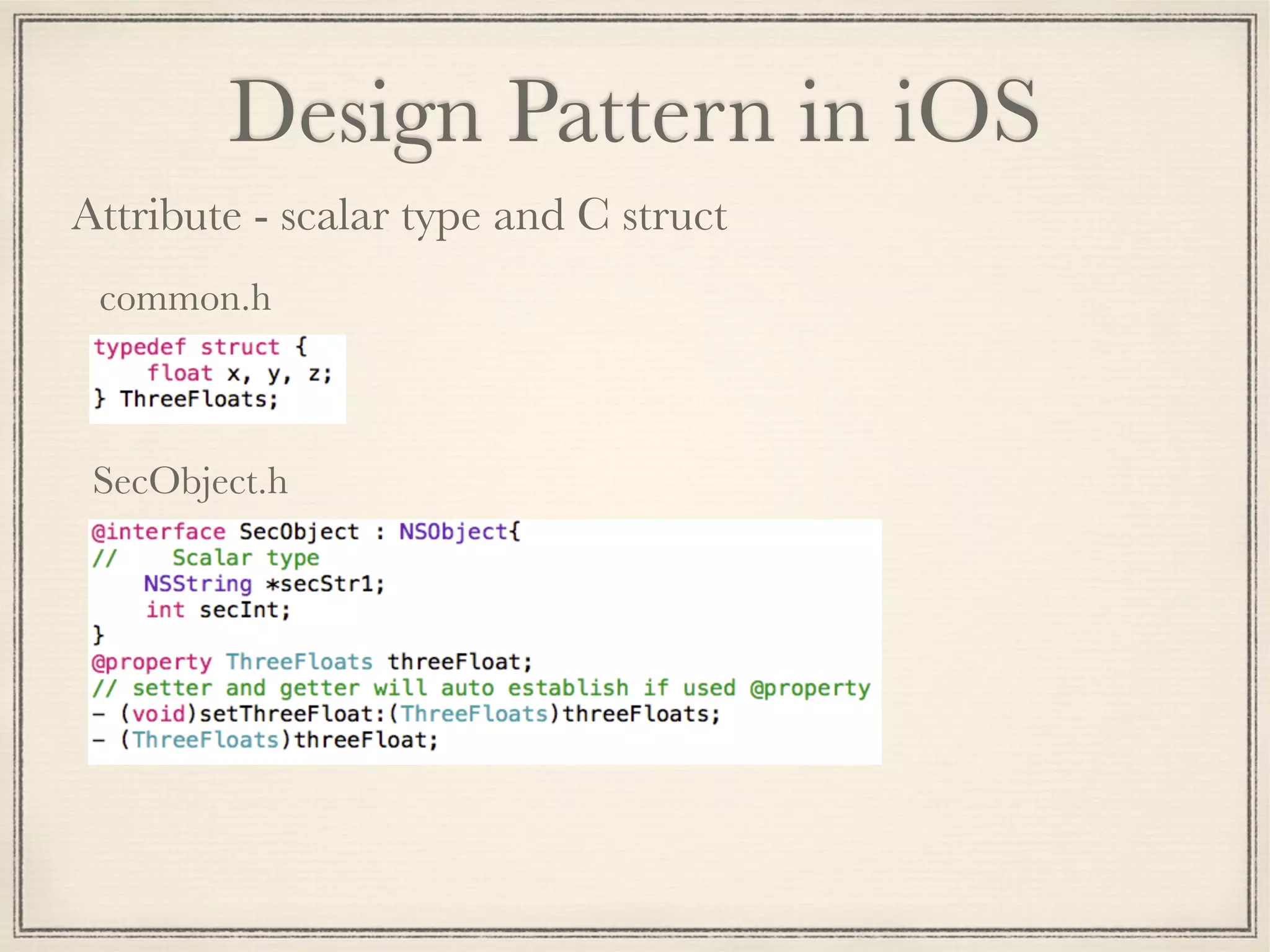Click the 'setter and getter will auto establish' comment

[481, 688]
